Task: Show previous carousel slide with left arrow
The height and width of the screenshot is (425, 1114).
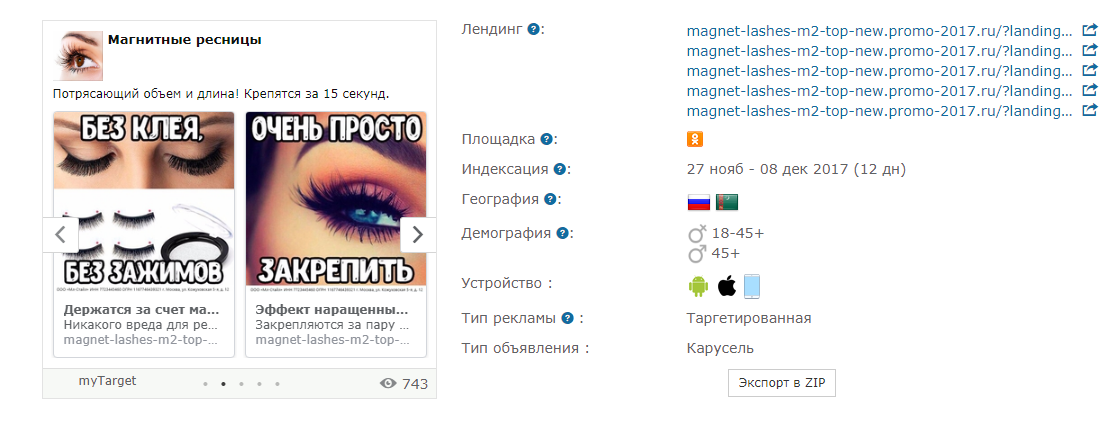Action: point(61,235)
